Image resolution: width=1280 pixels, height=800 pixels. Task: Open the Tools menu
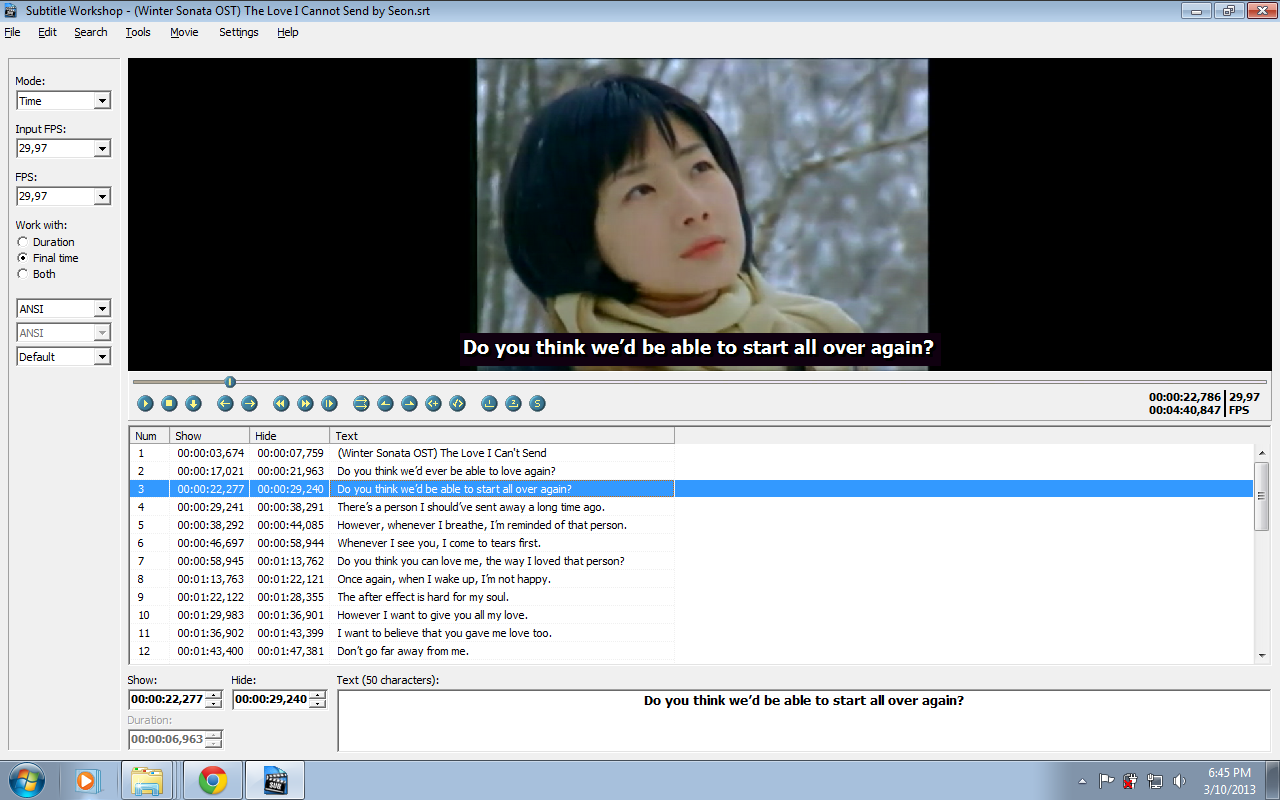(x=138, y=32)
